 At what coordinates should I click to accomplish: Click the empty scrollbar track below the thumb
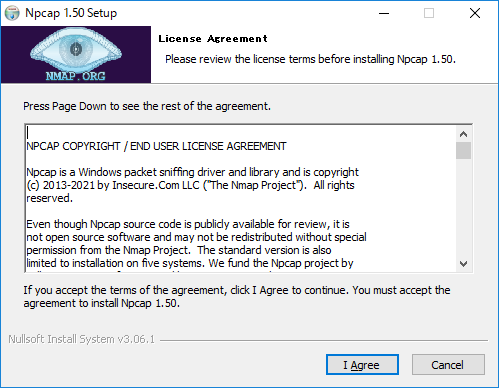(463, 208)
